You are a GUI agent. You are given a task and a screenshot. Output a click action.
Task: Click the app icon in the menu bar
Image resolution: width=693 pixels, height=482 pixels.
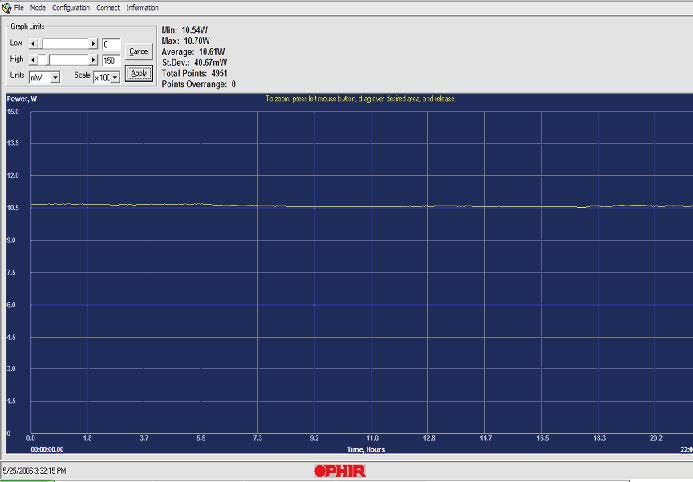coord(6,7)
